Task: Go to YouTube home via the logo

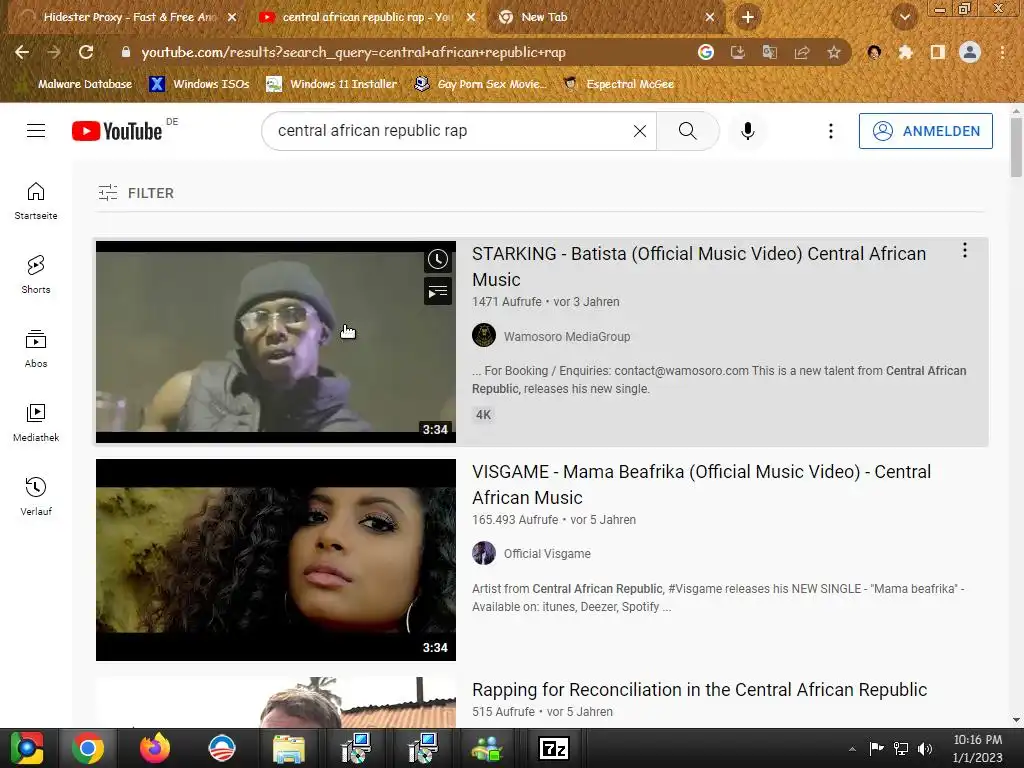Action: point(117,131)
